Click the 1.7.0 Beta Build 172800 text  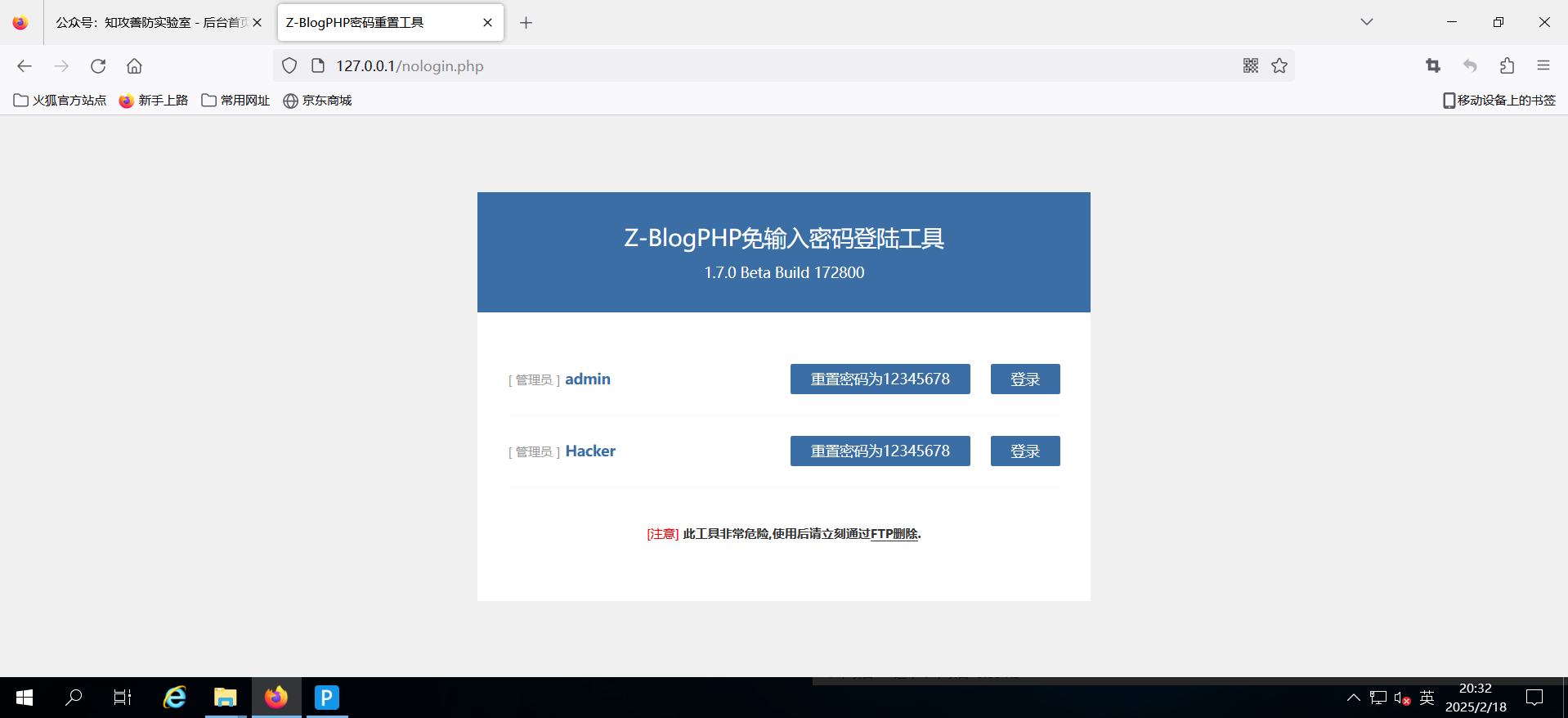tap(784, 272)
